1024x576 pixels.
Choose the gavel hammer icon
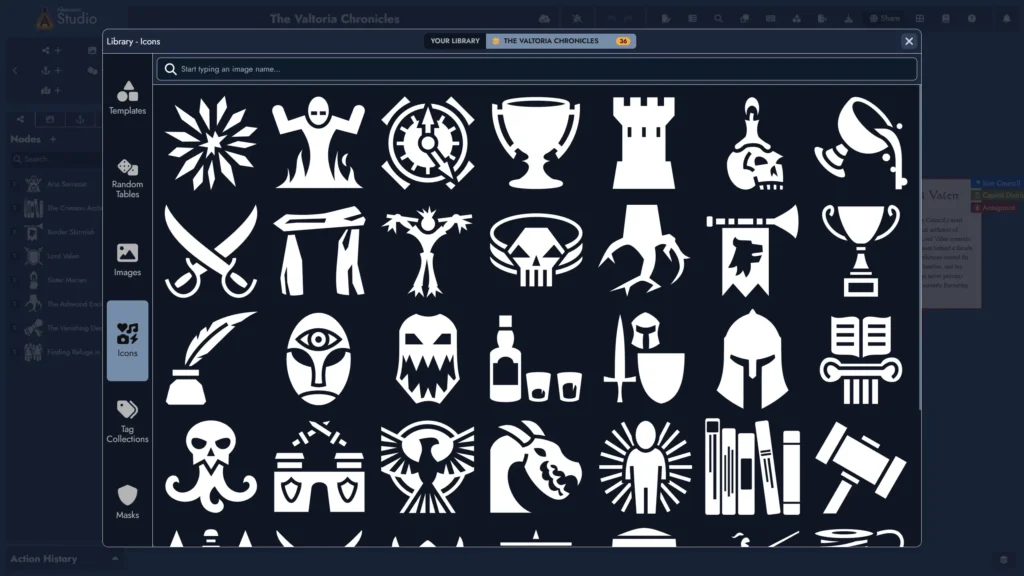point(860,466)
